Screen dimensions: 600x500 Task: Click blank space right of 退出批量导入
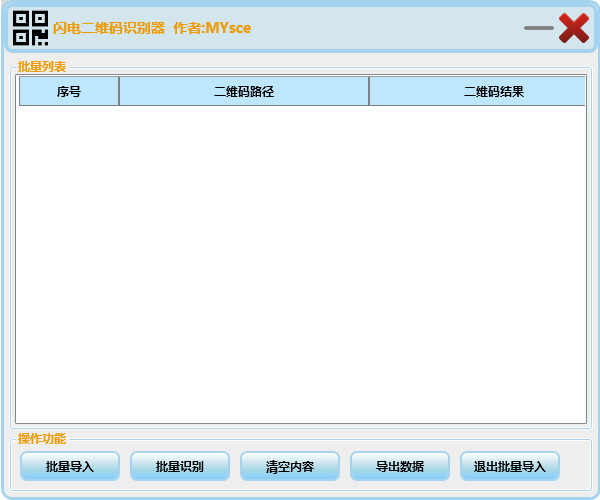coord(575,466)
